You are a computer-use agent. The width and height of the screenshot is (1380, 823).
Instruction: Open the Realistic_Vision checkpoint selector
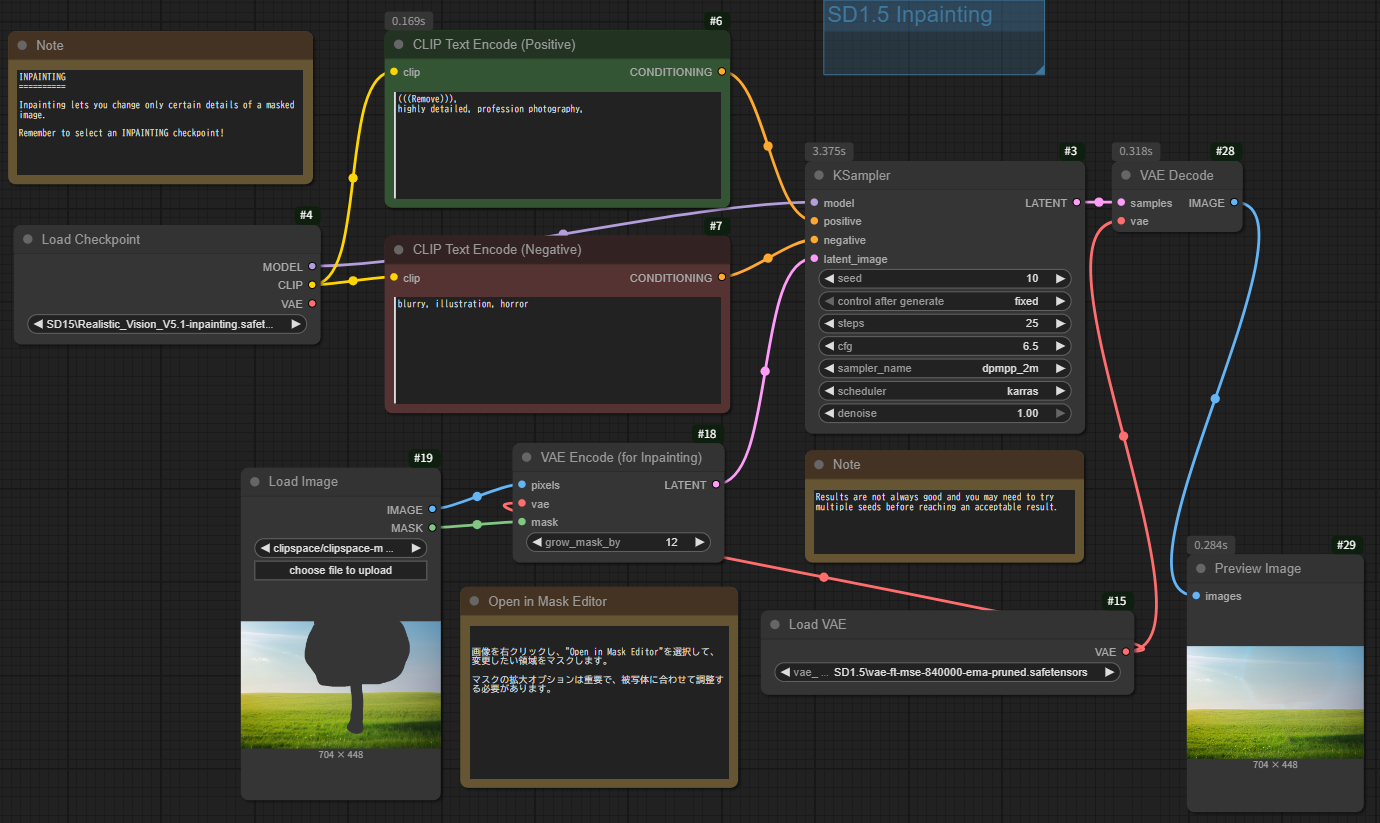(x=167, y=324)
